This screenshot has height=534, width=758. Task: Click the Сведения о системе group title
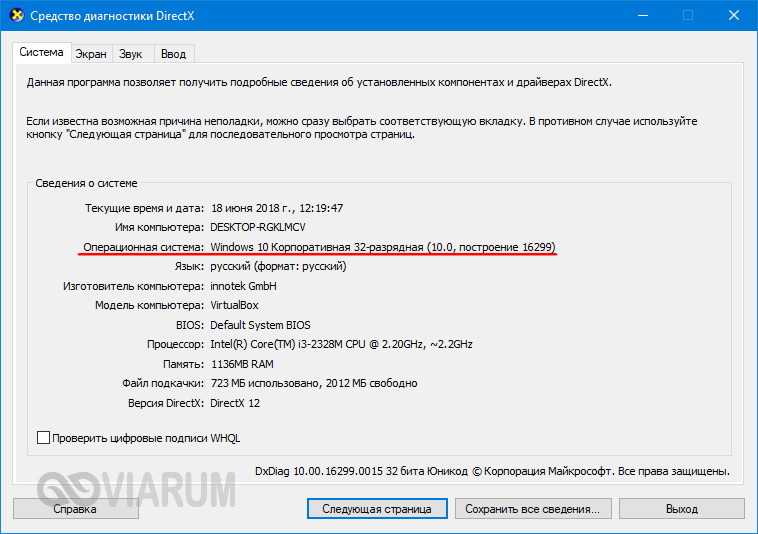point(87,183)
